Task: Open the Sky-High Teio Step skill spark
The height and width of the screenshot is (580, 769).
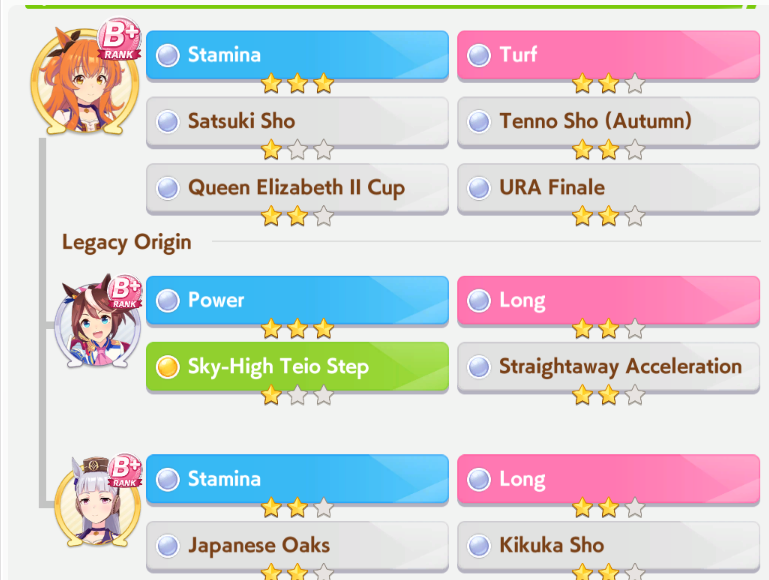Action: click(297, 367)
